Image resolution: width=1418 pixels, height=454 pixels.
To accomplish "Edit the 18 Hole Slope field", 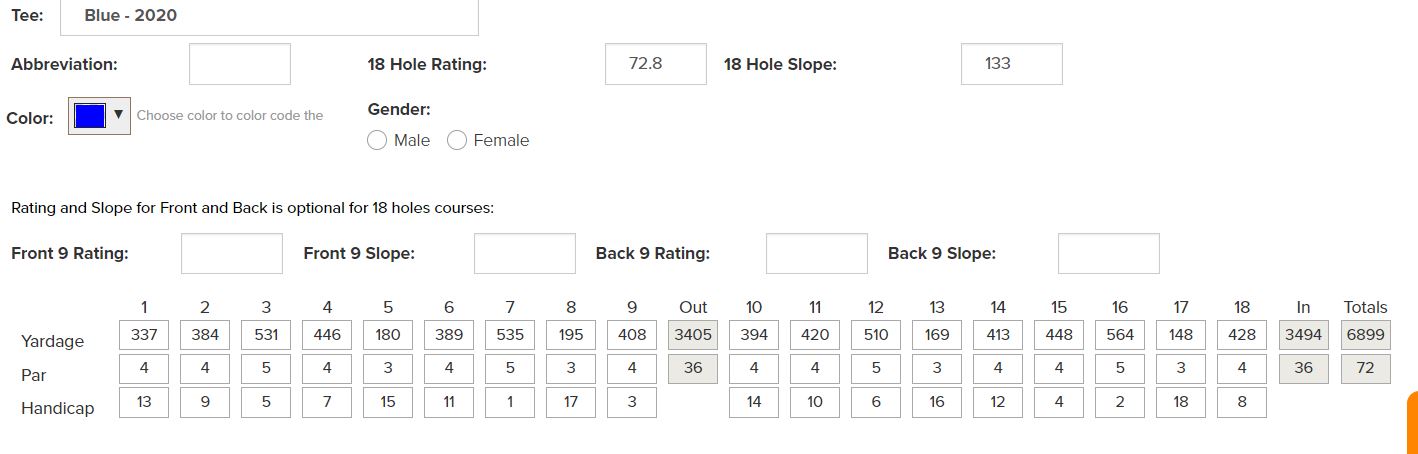I will [x=1011, y=64].
